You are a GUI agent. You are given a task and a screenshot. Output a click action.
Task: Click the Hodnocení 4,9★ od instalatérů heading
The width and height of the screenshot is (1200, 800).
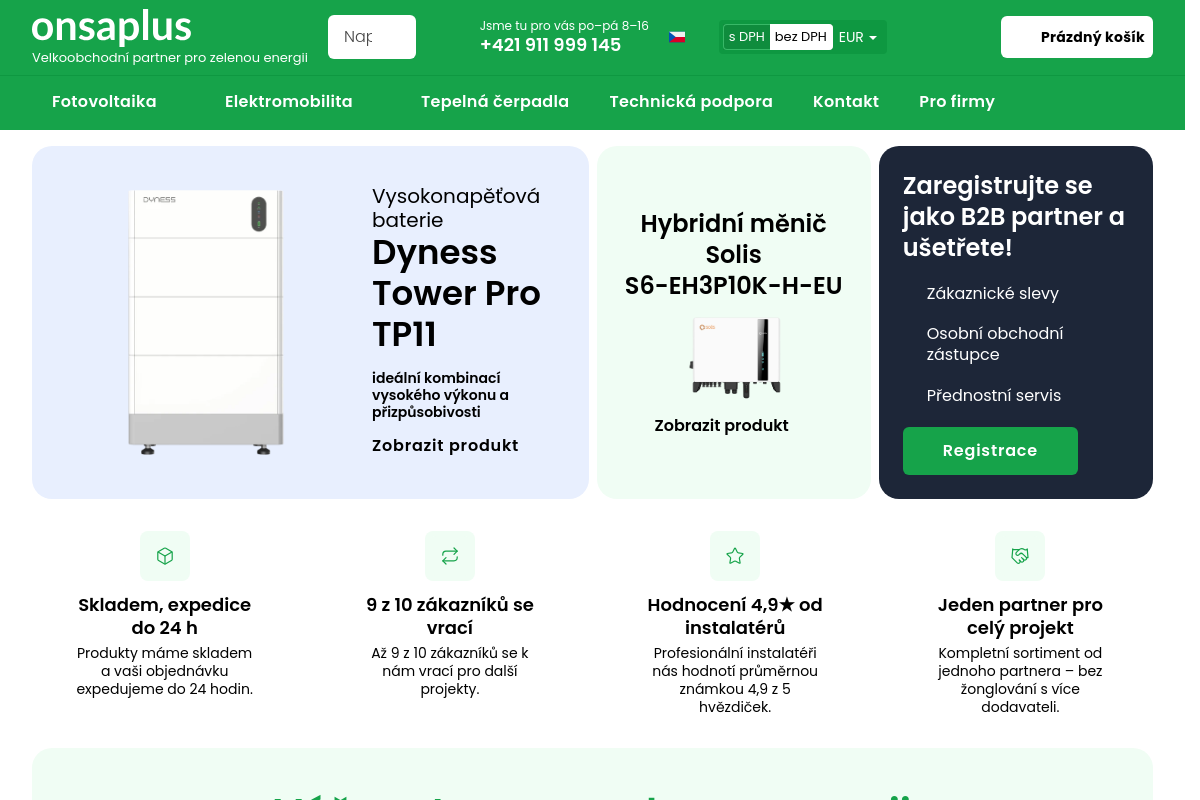click(x=735, y=616)
